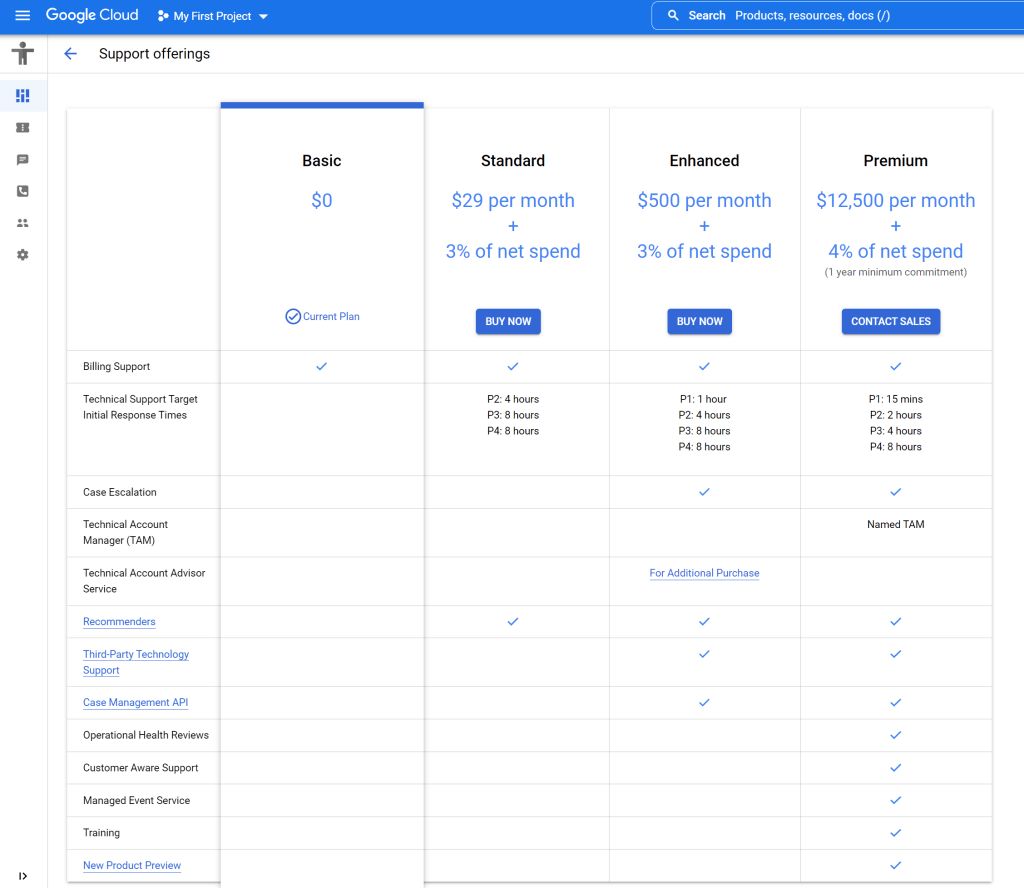Click the Support offerings page title
Screen dimensions: 1024x888
pos(155,54)
